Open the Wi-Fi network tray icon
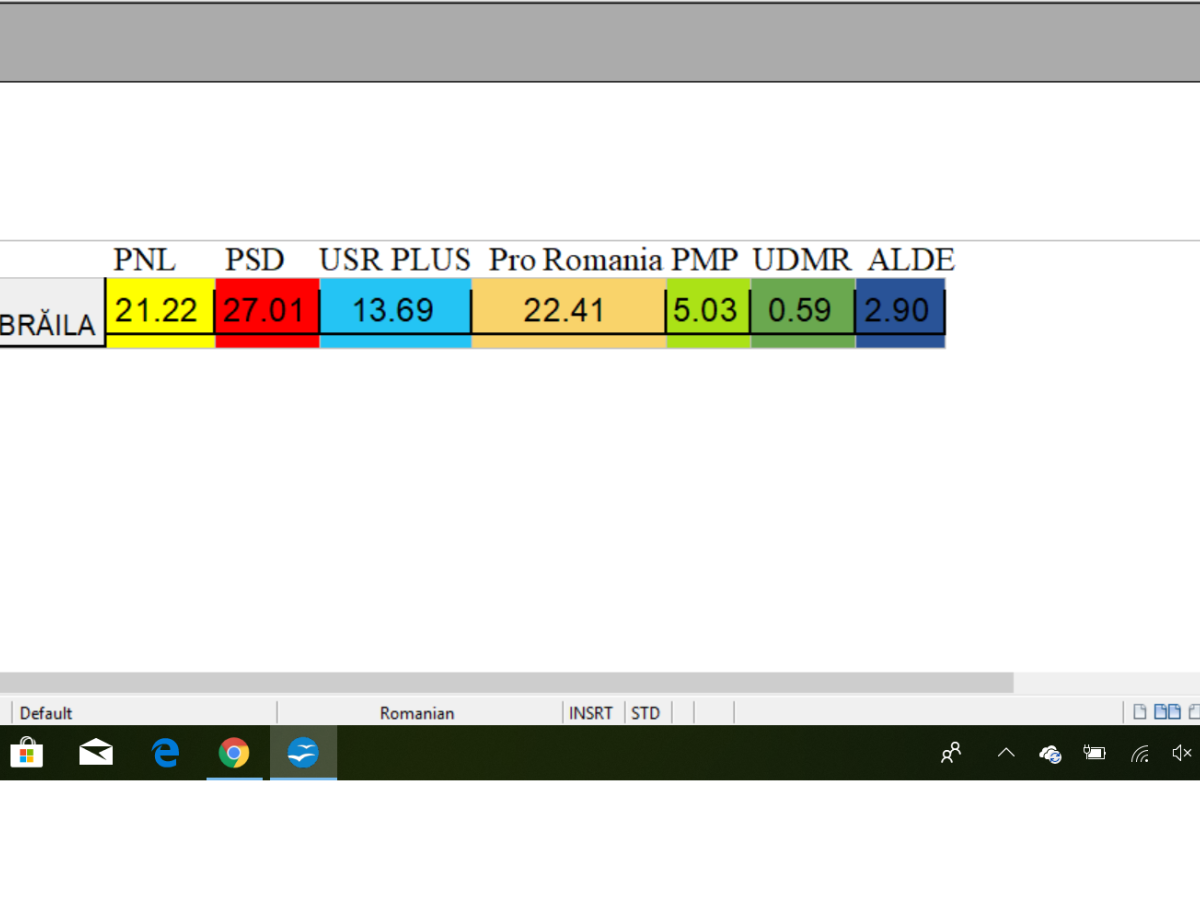Viewport: 1200px width, 900px height. coord(1139,754)
